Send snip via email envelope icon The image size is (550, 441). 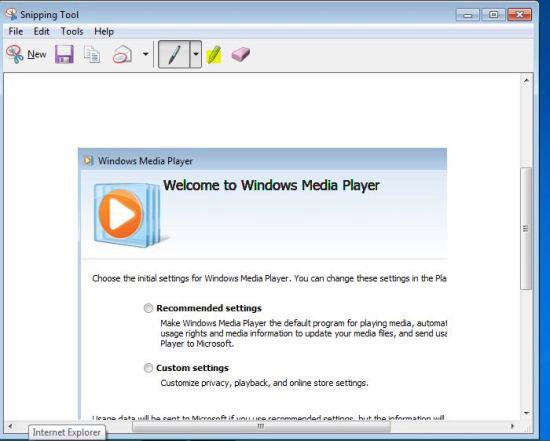[x=122, y=54]
